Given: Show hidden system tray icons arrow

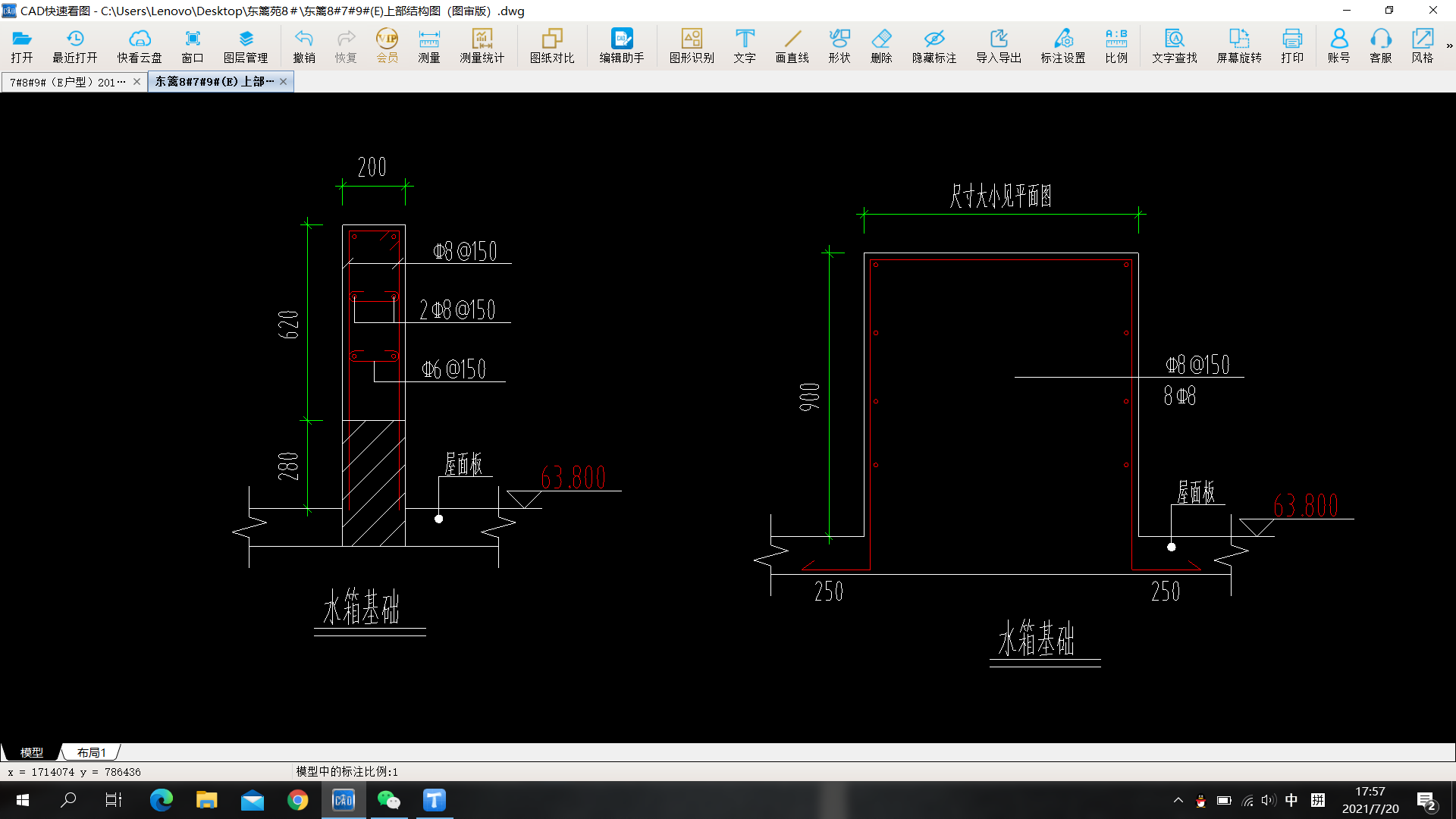Looking at the screenshot, I should coord(1178,800).
